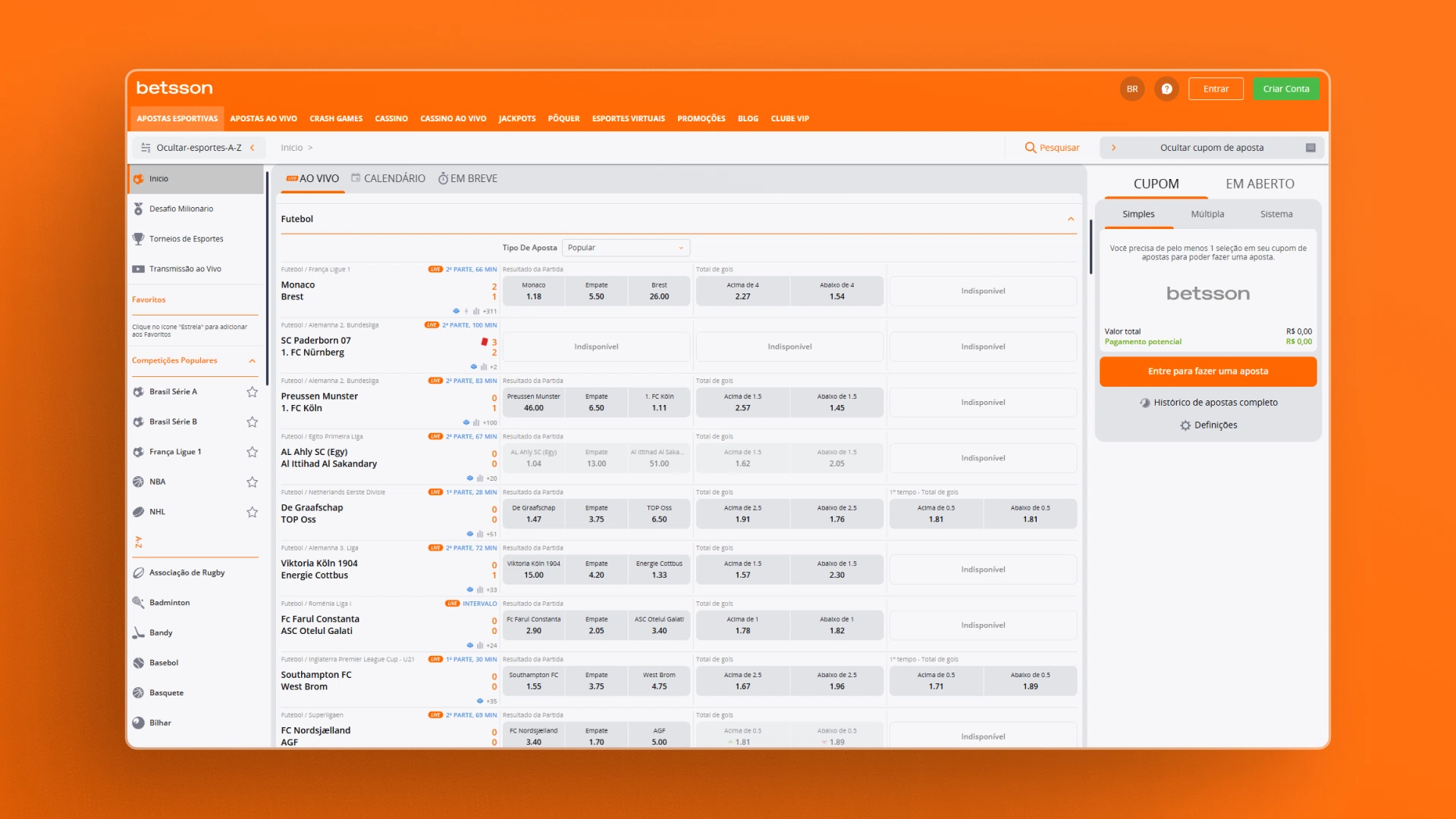The width and height of the screenshot is (1456, 819).
Task: Open the Promoções menu
Action: [701, 119]
